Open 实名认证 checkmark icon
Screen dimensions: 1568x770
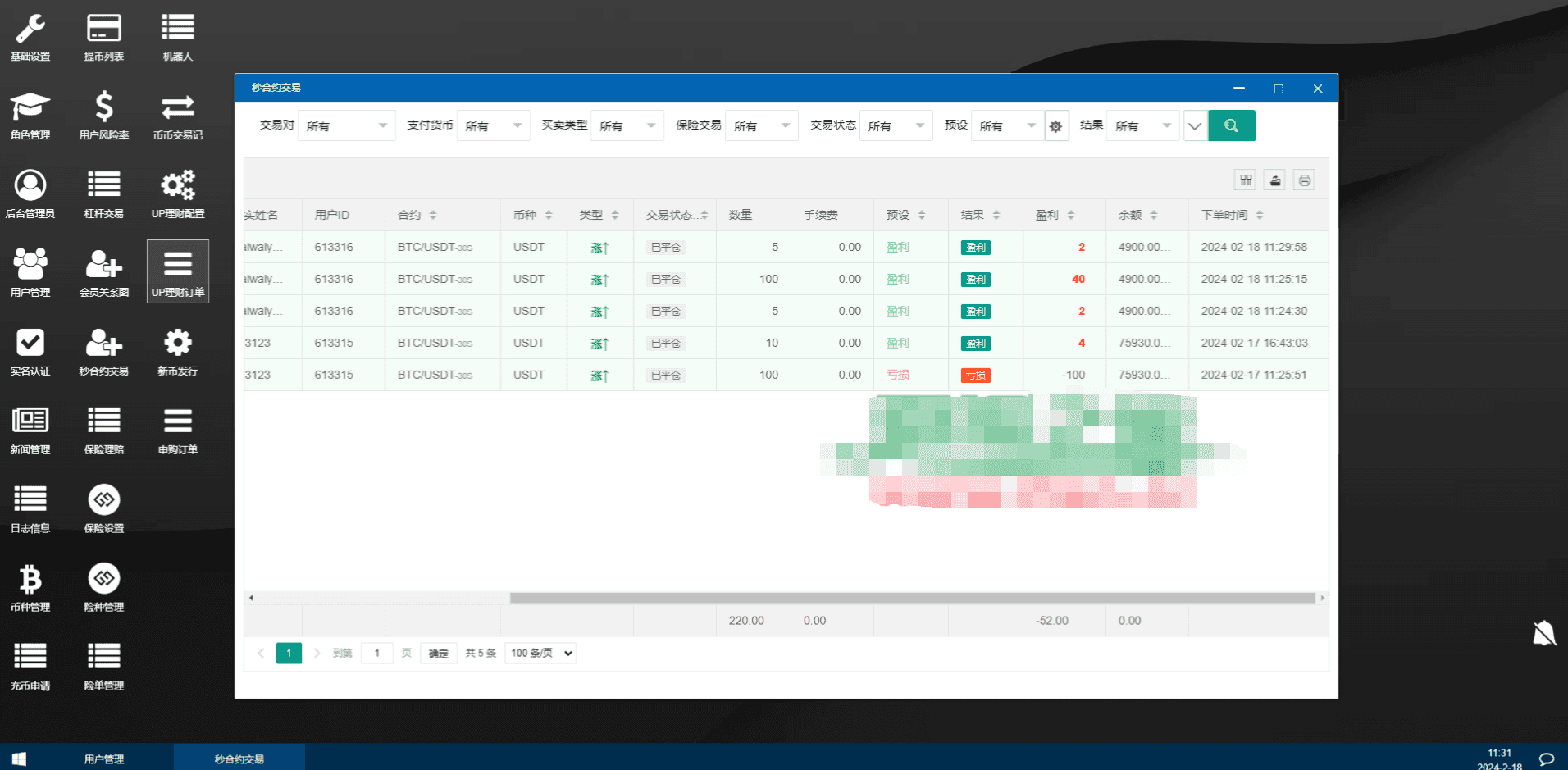pyautogui.click(x=30, y=344)
